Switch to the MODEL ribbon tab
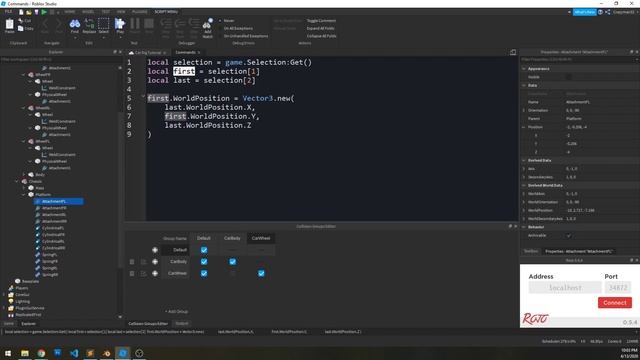Image resolution: width=640 pixels, height=360 pixels. pos(88,12)
